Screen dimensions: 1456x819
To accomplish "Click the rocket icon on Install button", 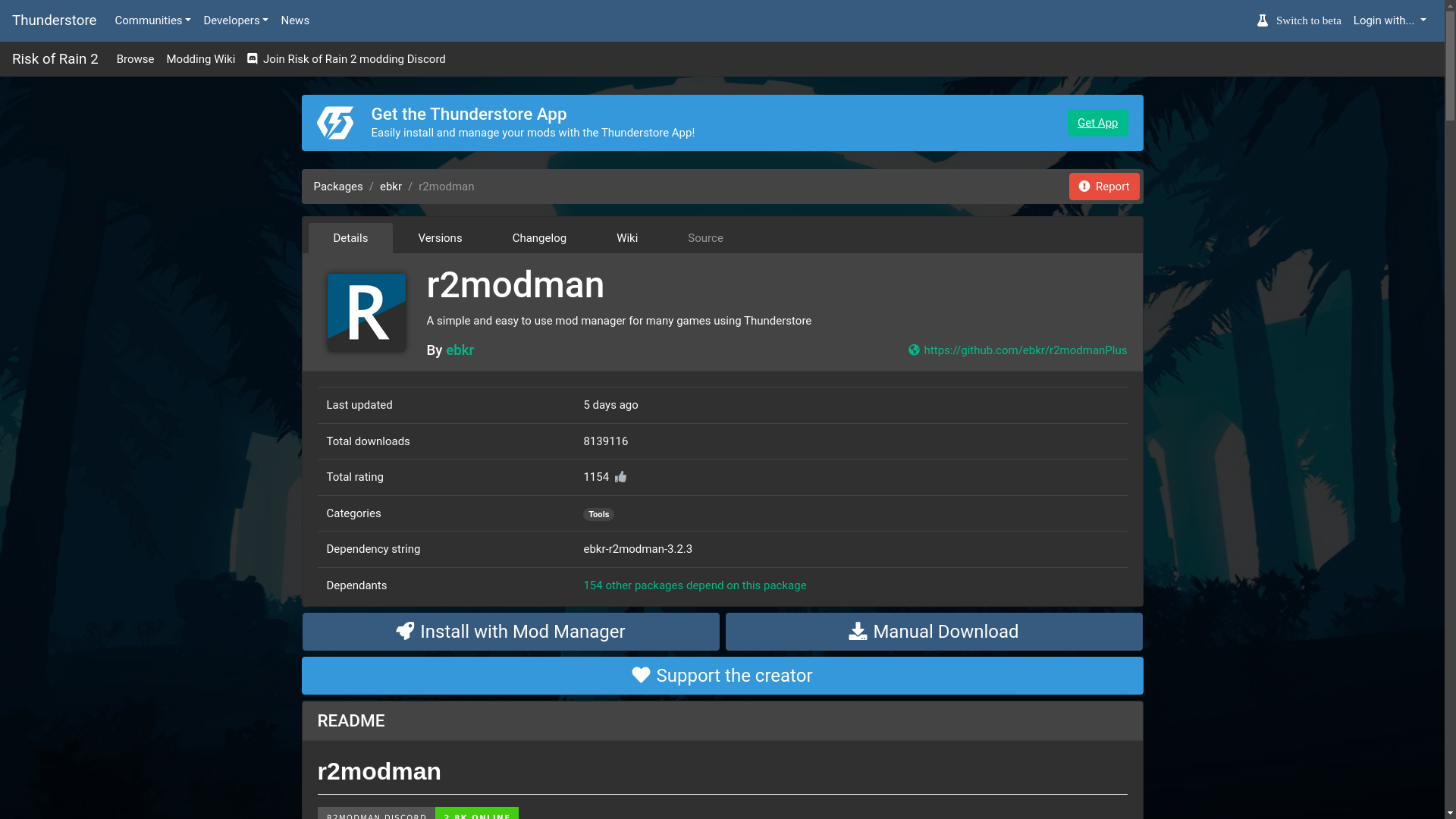I will coord(405,631).
